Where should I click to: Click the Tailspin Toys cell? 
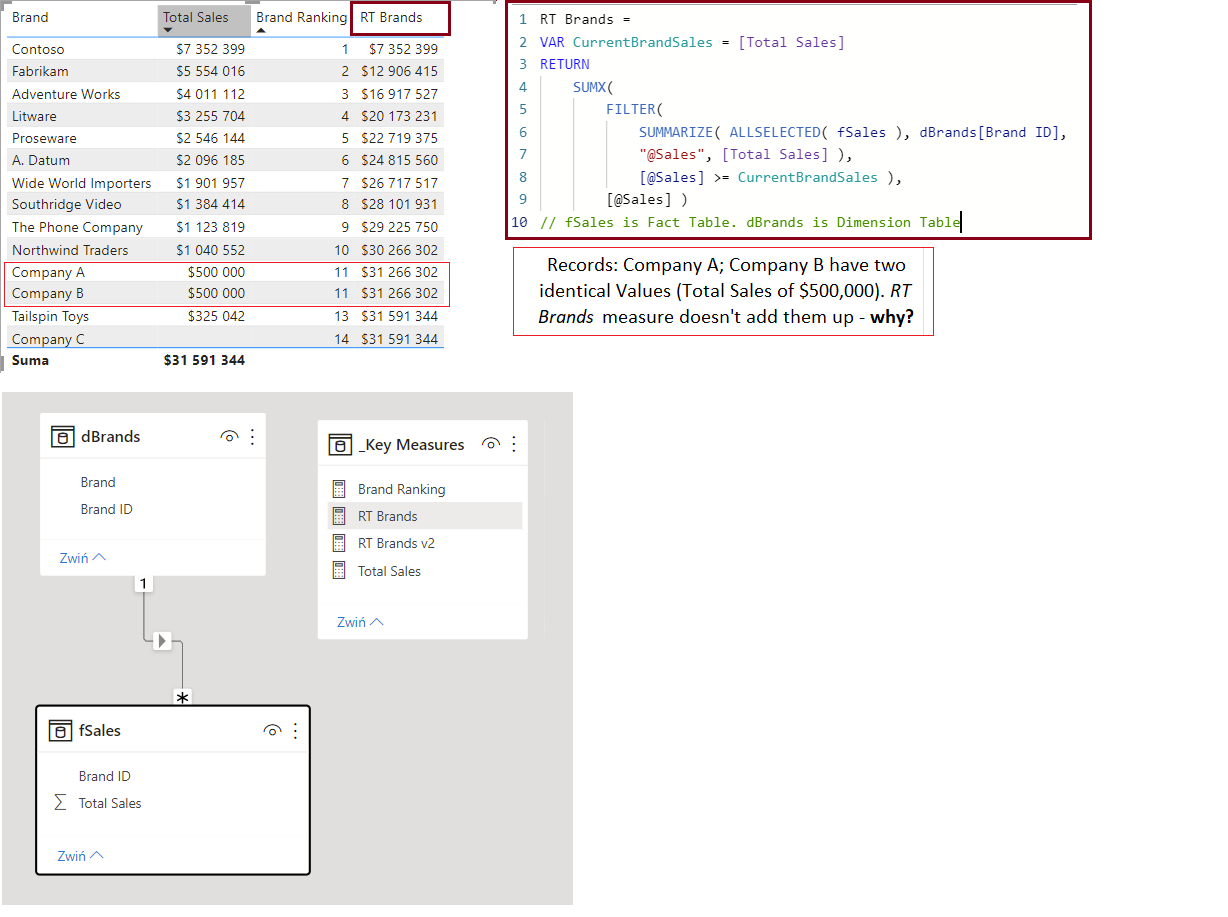point(50,316)
